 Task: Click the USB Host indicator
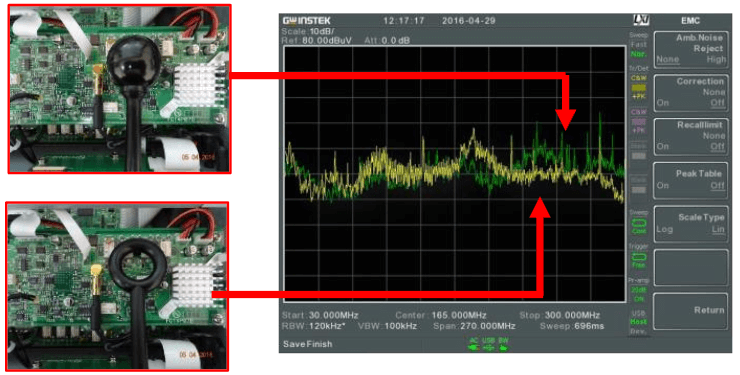coord(639,322)
